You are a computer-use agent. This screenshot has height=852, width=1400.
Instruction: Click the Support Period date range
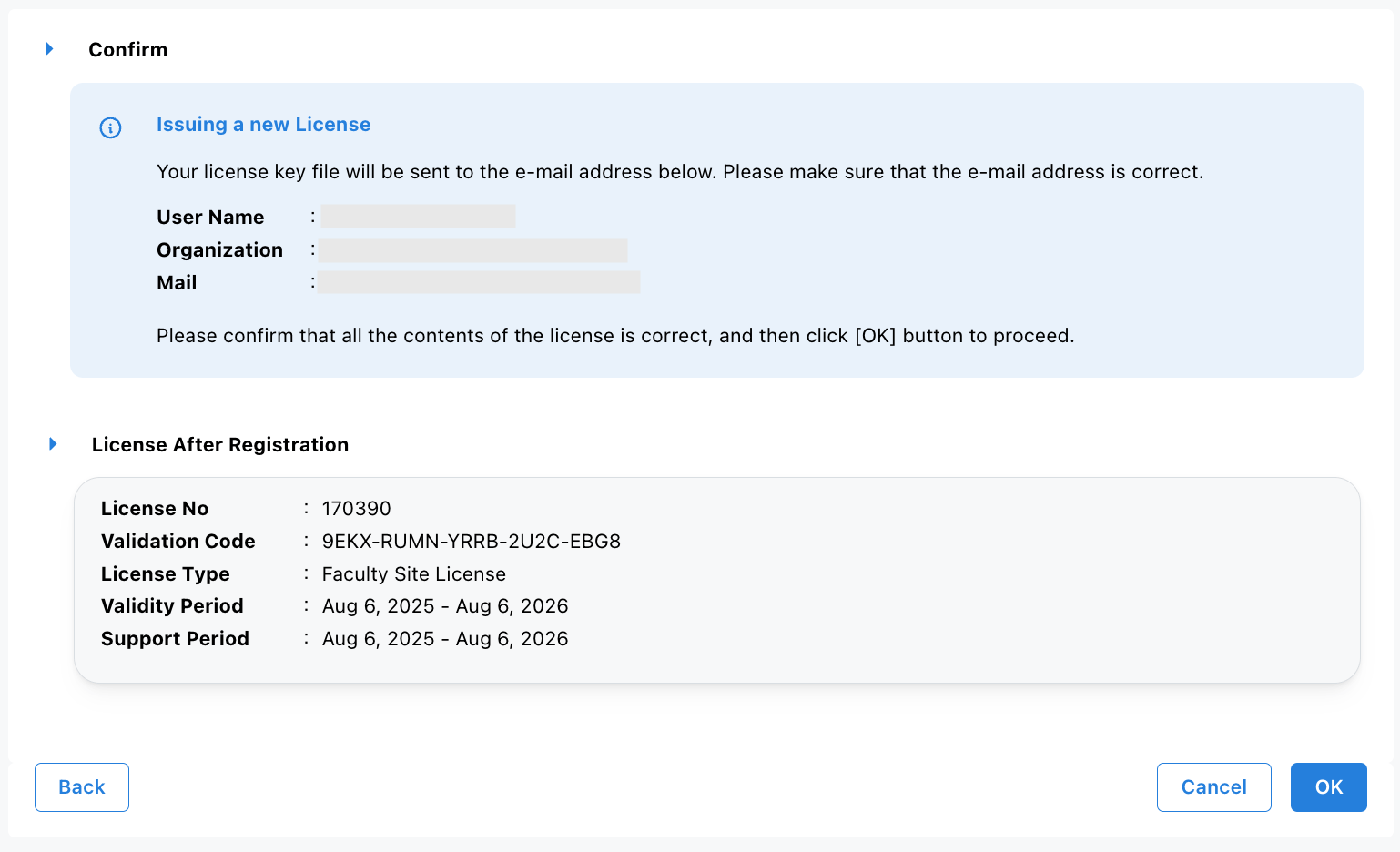445,639
